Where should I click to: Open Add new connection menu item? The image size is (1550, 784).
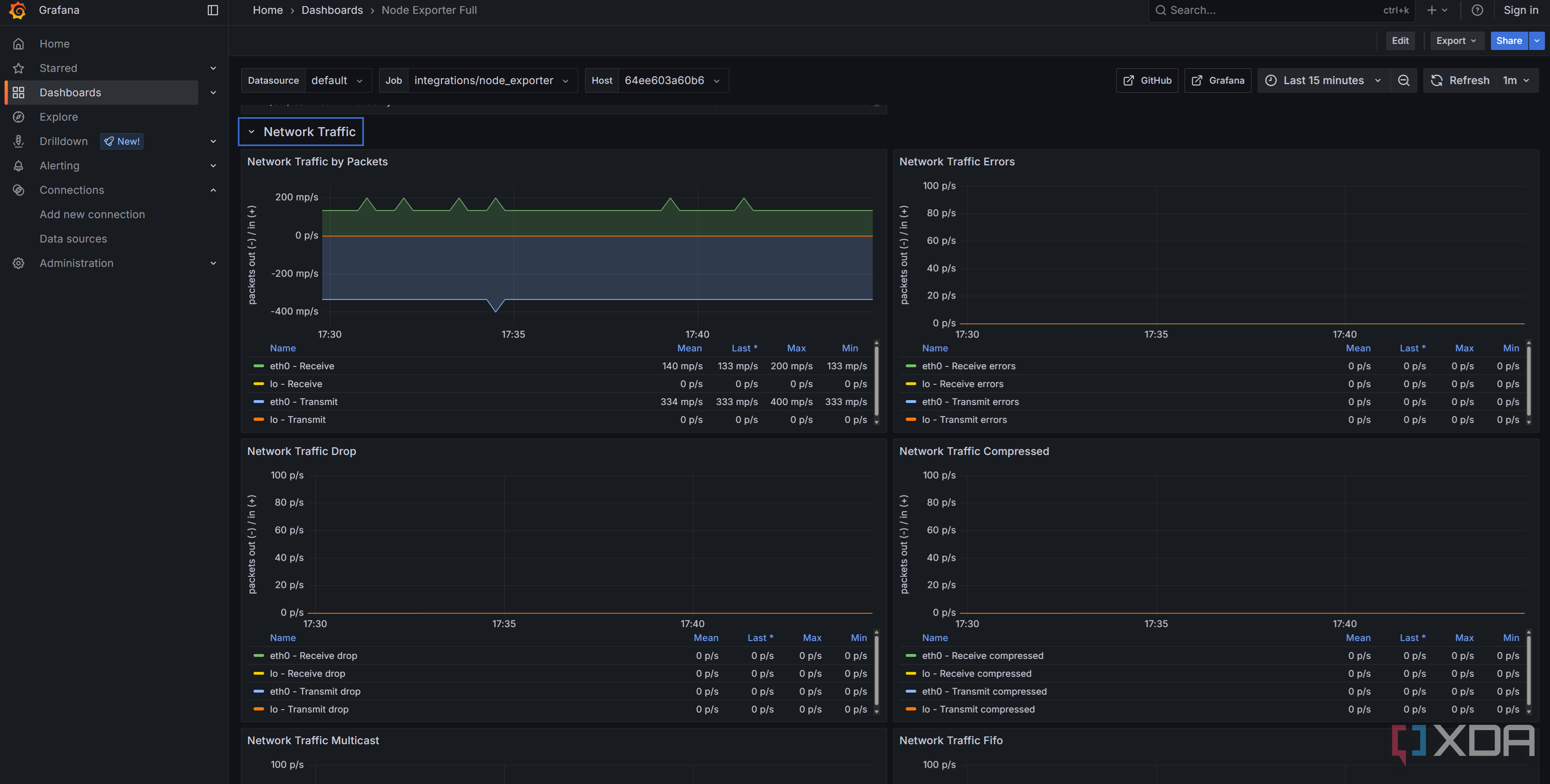click(x=92, y=215)
